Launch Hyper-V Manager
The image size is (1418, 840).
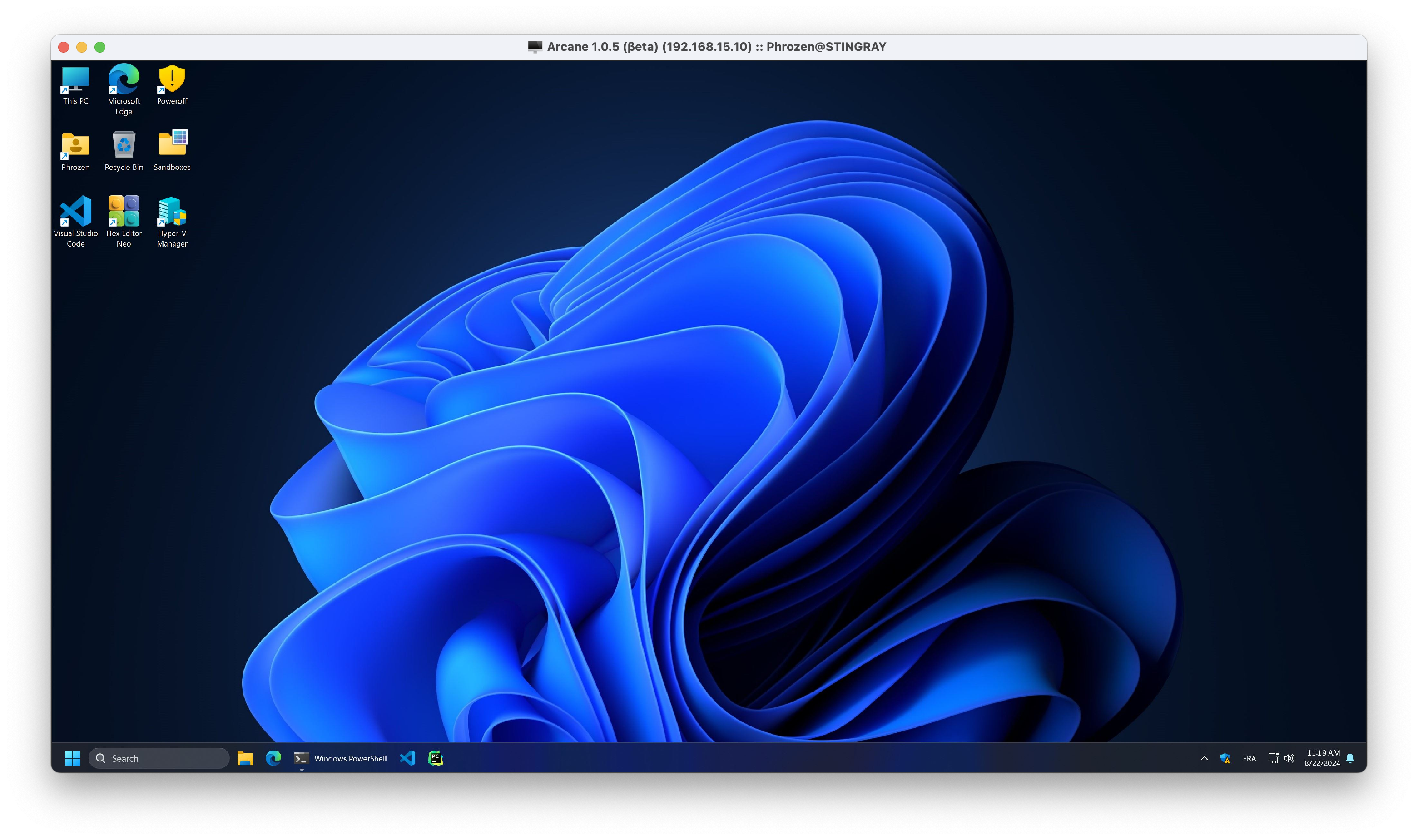171,212
